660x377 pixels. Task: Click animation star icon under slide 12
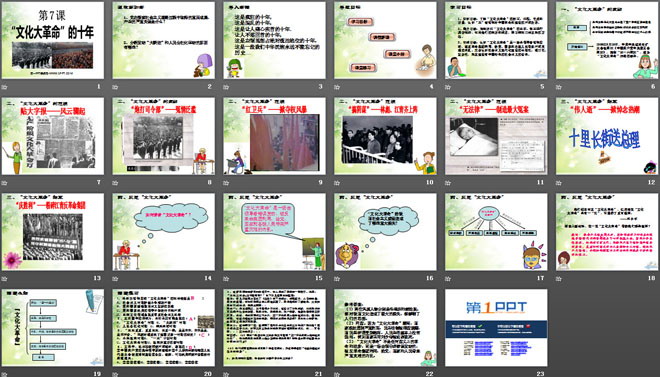[559, 183]
